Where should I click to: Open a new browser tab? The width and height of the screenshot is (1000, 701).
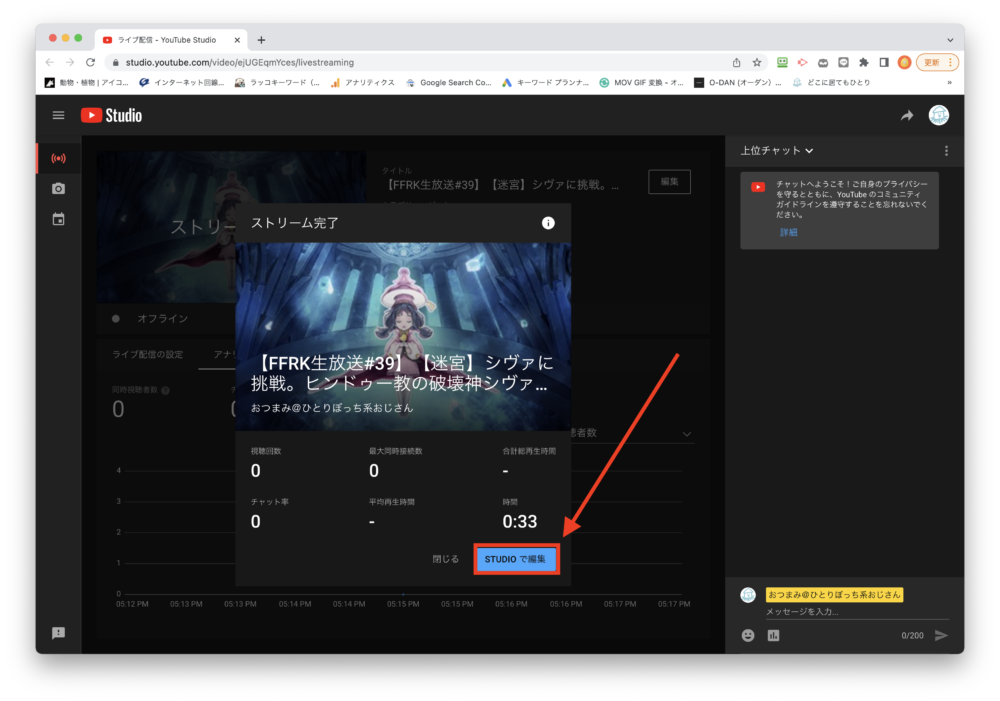tap(261, 40)
